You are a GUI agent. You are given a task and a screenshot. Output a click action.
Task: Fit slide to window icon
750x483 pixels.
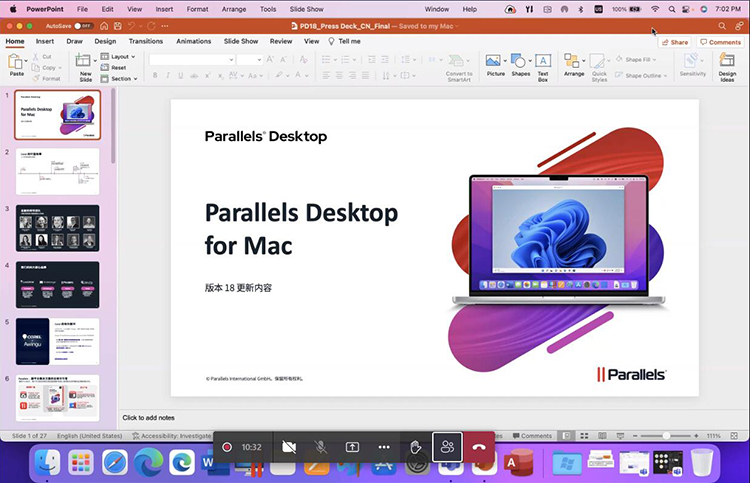pos(734,436)
